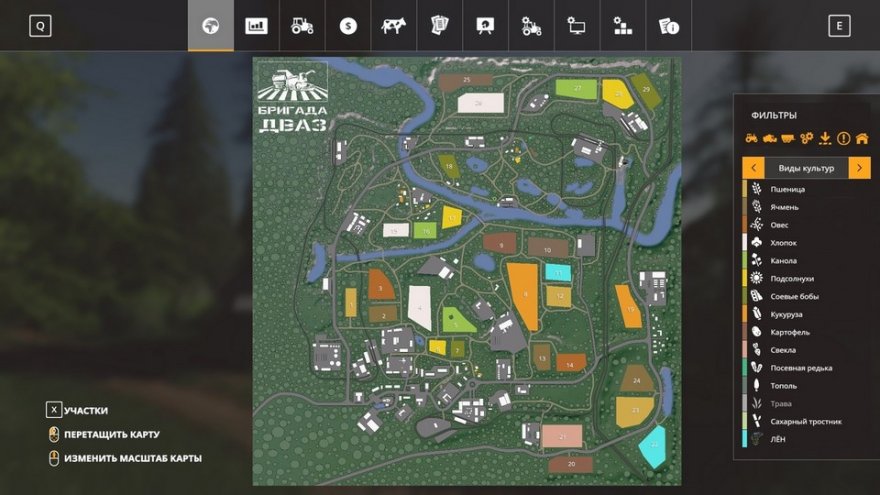Open the help info document tab
Viewport: 880px width, 495px height.
pyautogui.click(x=668, y=26)
